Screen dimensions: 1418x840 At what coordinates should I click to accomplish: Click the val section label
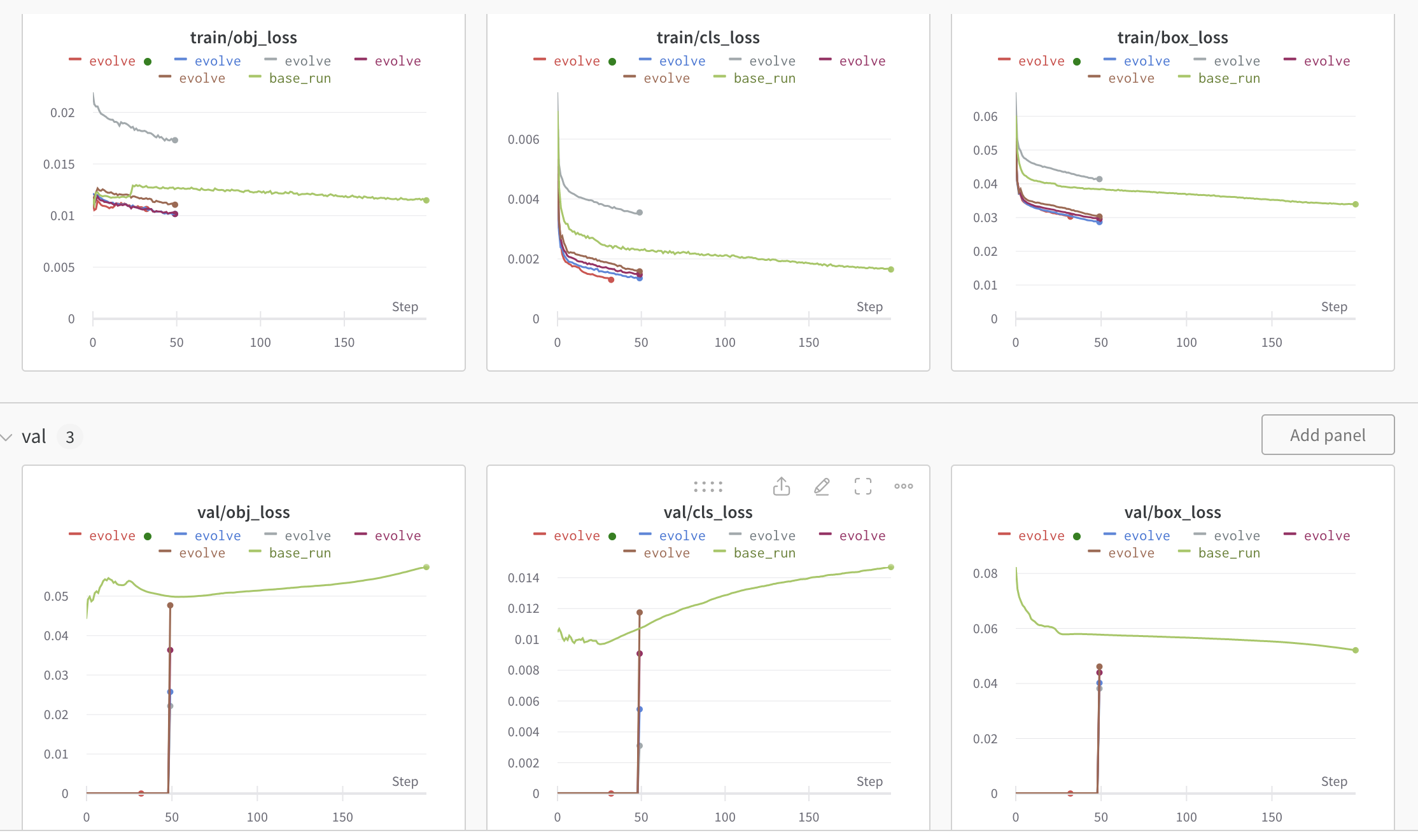[x=34, y=437]
